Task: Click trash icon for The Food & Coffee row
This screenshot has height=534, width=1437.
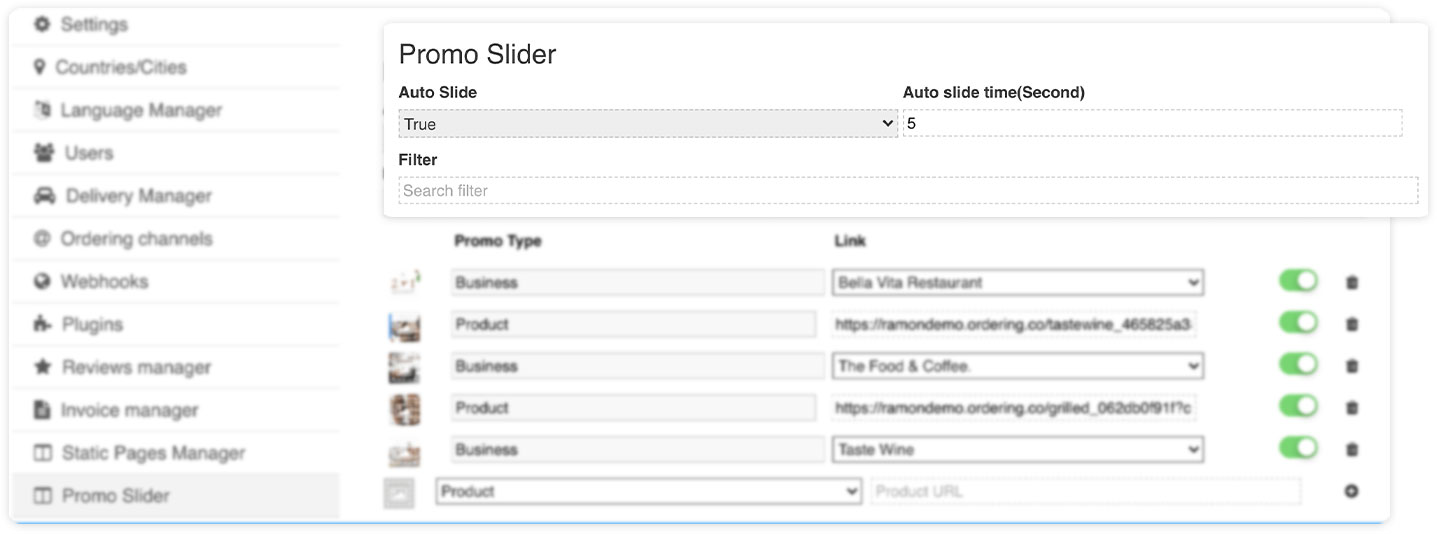Action: click(1352, 366)
